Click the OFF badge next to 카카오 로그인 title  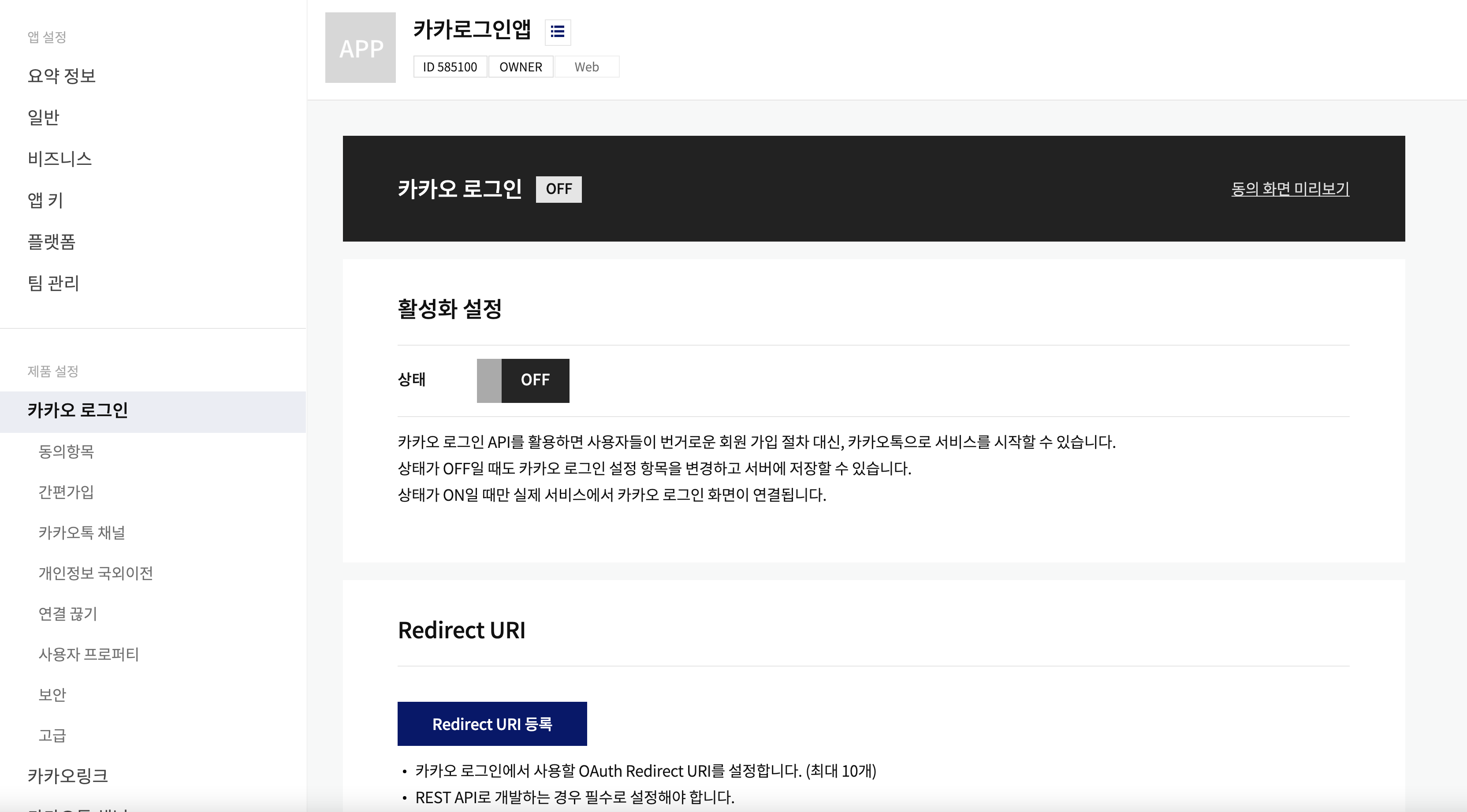(558, 189)
